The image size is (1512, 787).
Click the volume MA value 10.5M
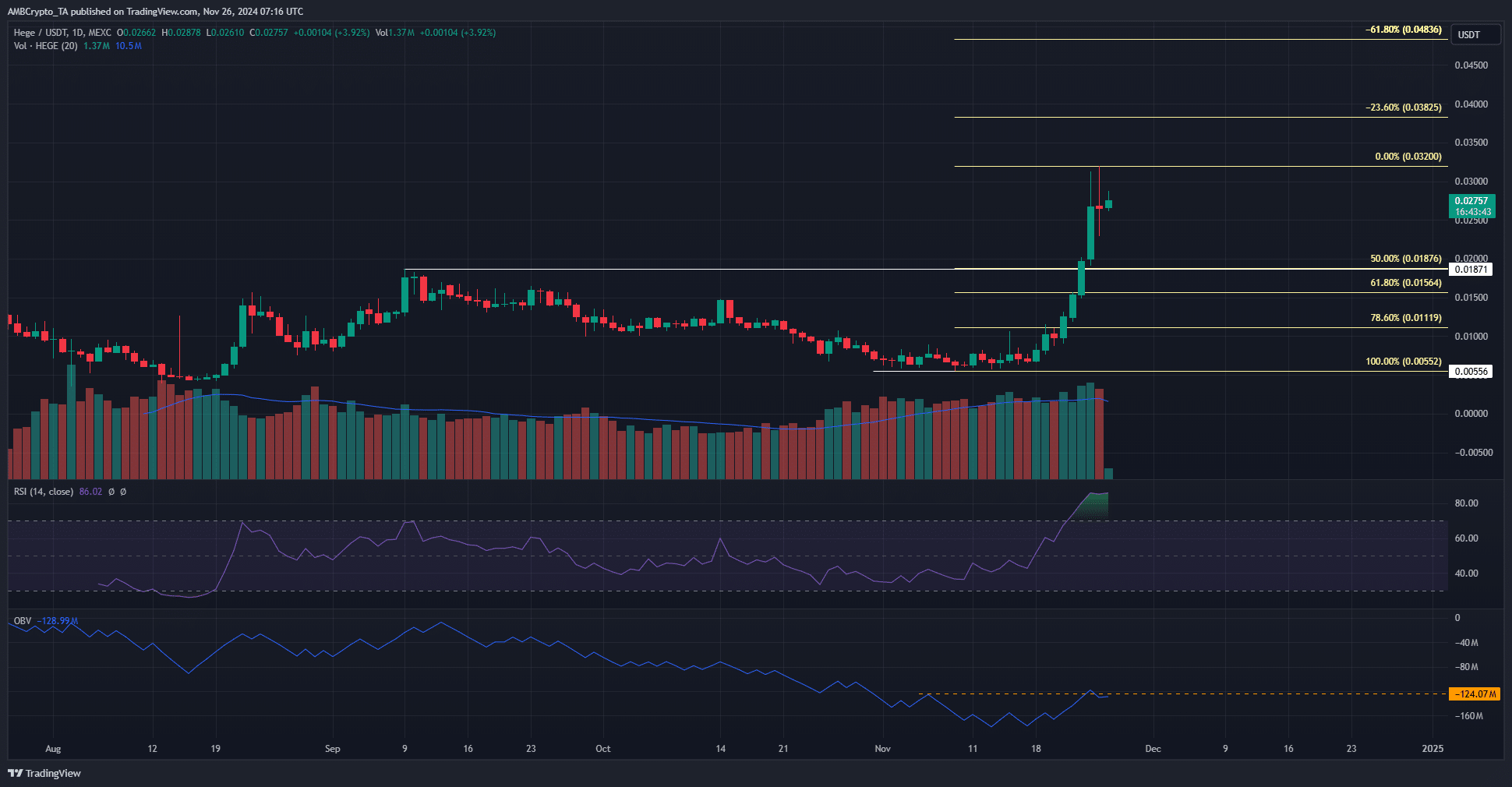[x=129, y=46]
